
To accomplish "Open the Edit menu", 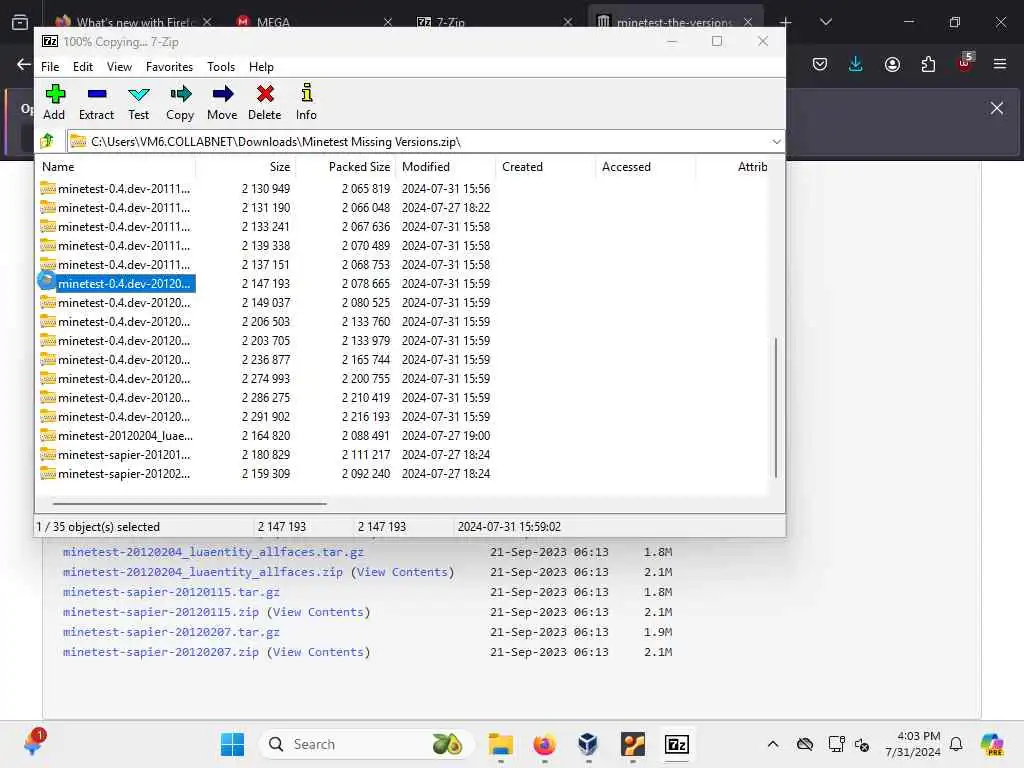I will (x=82, y=67).
